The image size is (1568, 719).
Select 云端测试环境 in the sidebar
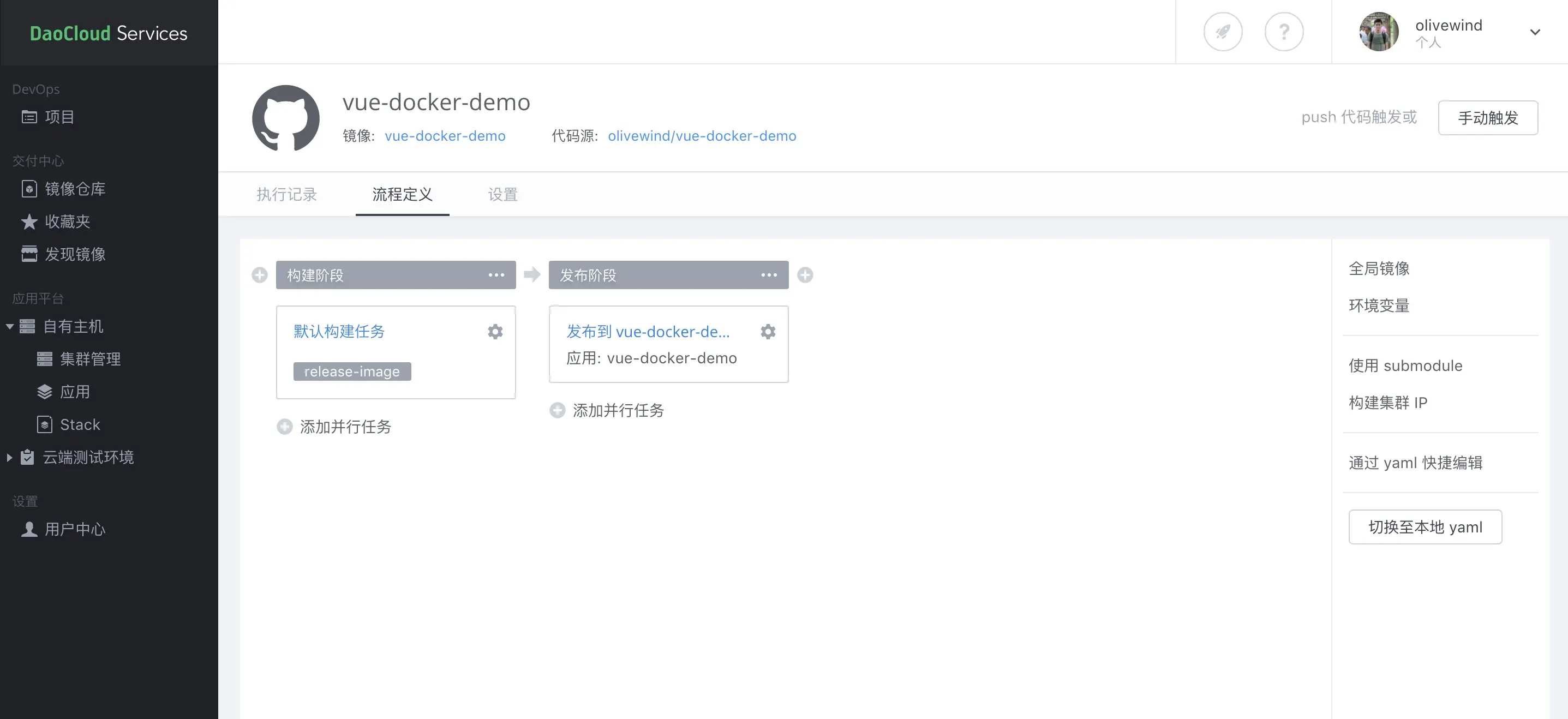(x=88, y=457)
